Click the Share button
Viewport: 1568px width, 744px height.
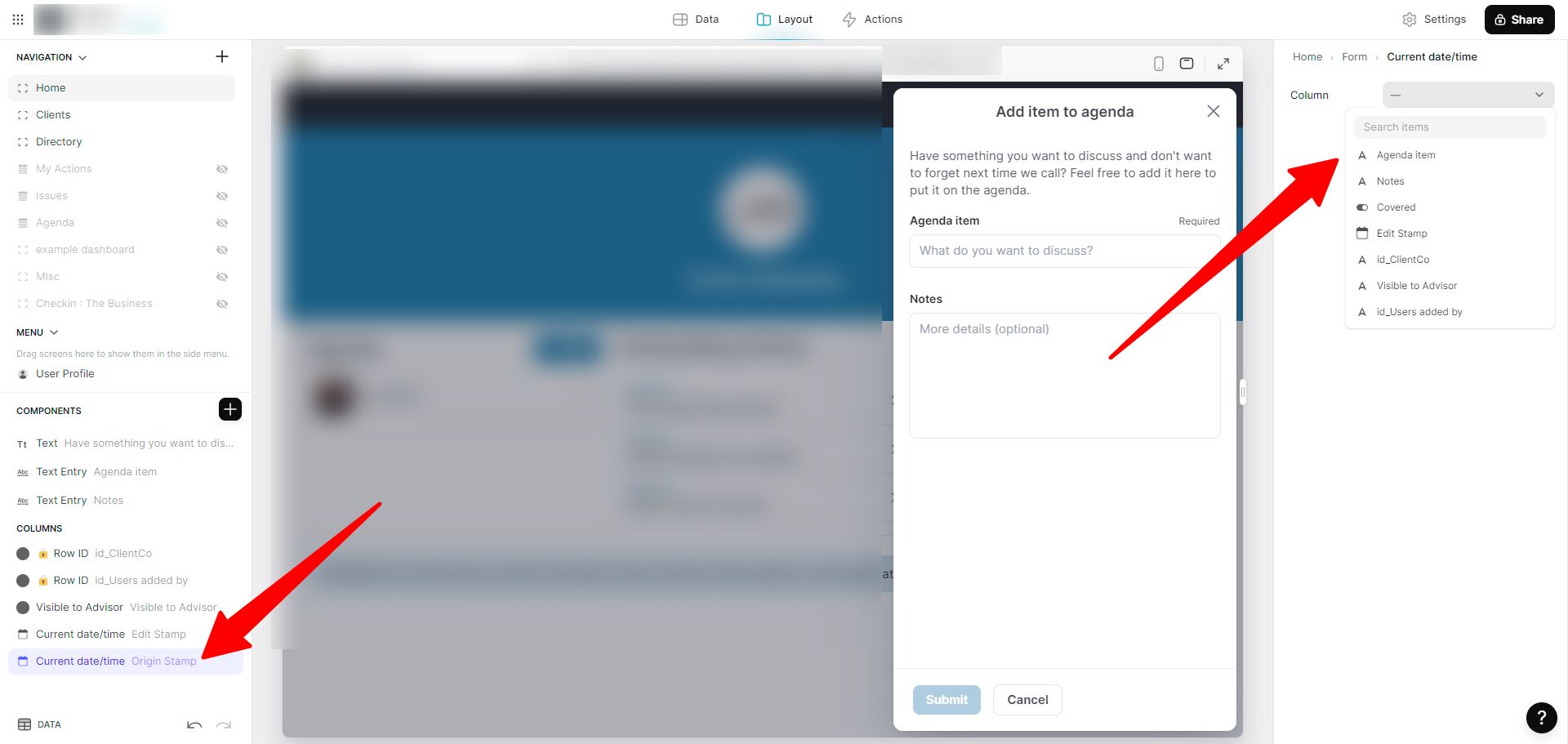coord(1519,20)
